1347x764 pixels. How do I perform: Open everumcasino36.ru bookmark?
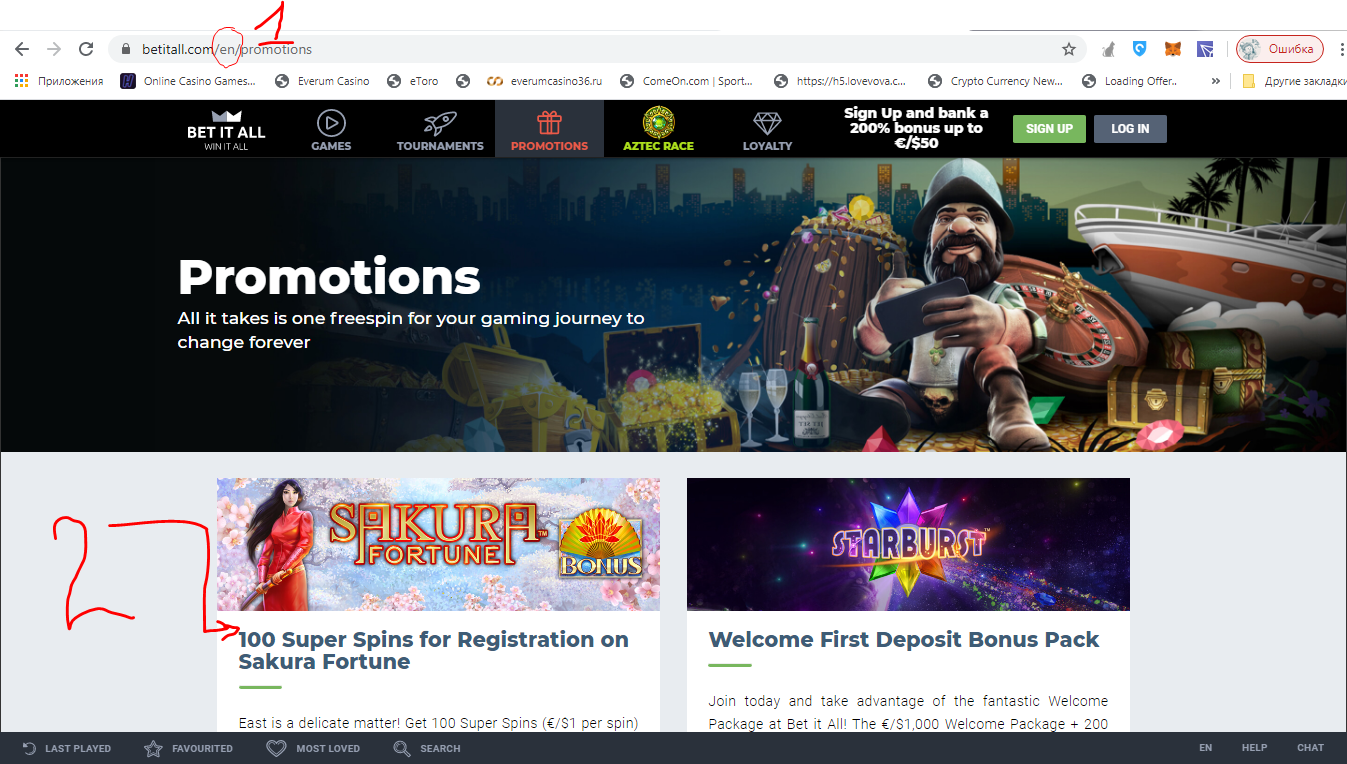(x=544, y=81)
